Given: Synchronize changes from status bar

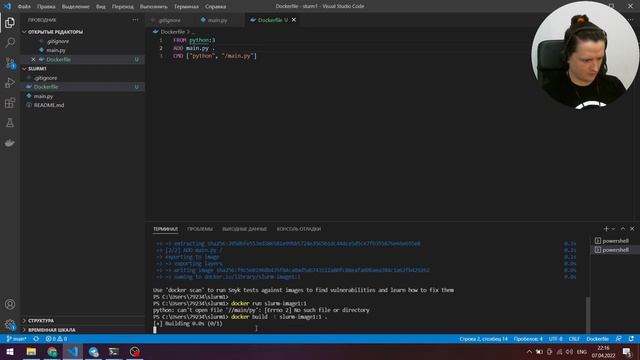Looking at the screenshot, I should pos(36,339).
